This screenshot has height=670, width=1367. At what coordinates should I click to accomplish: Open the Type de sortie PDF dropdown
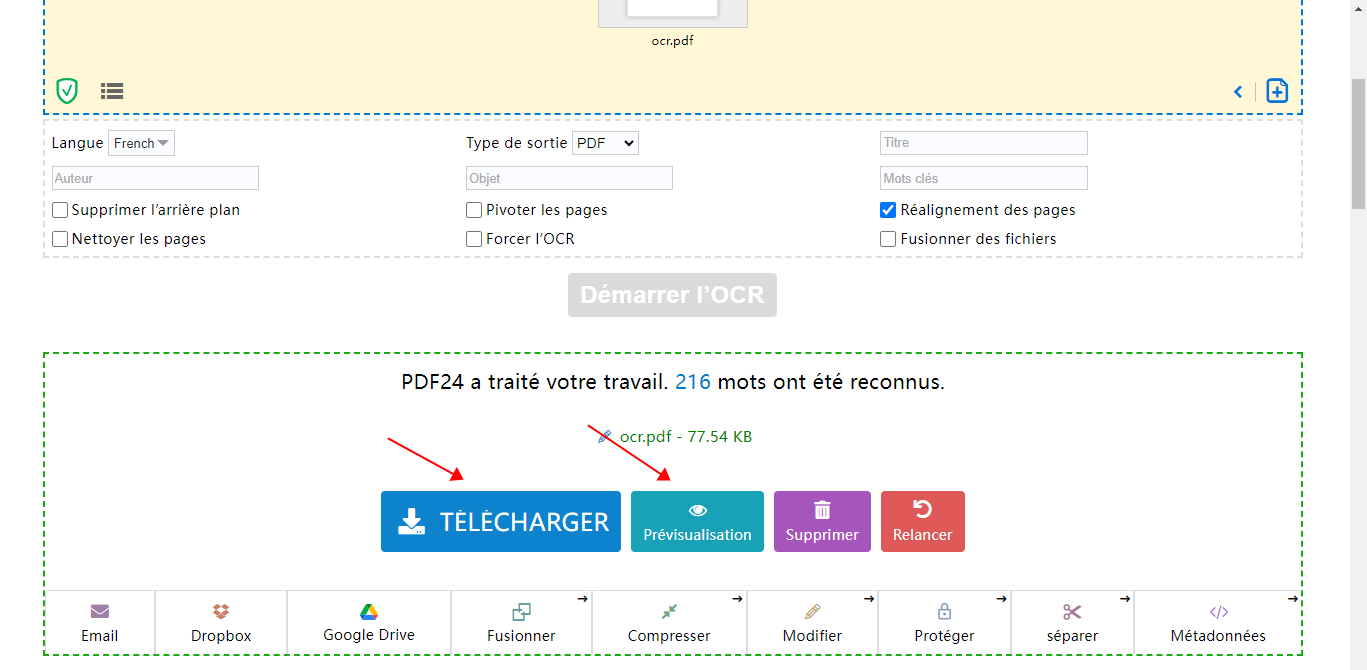tap(605, 143)
